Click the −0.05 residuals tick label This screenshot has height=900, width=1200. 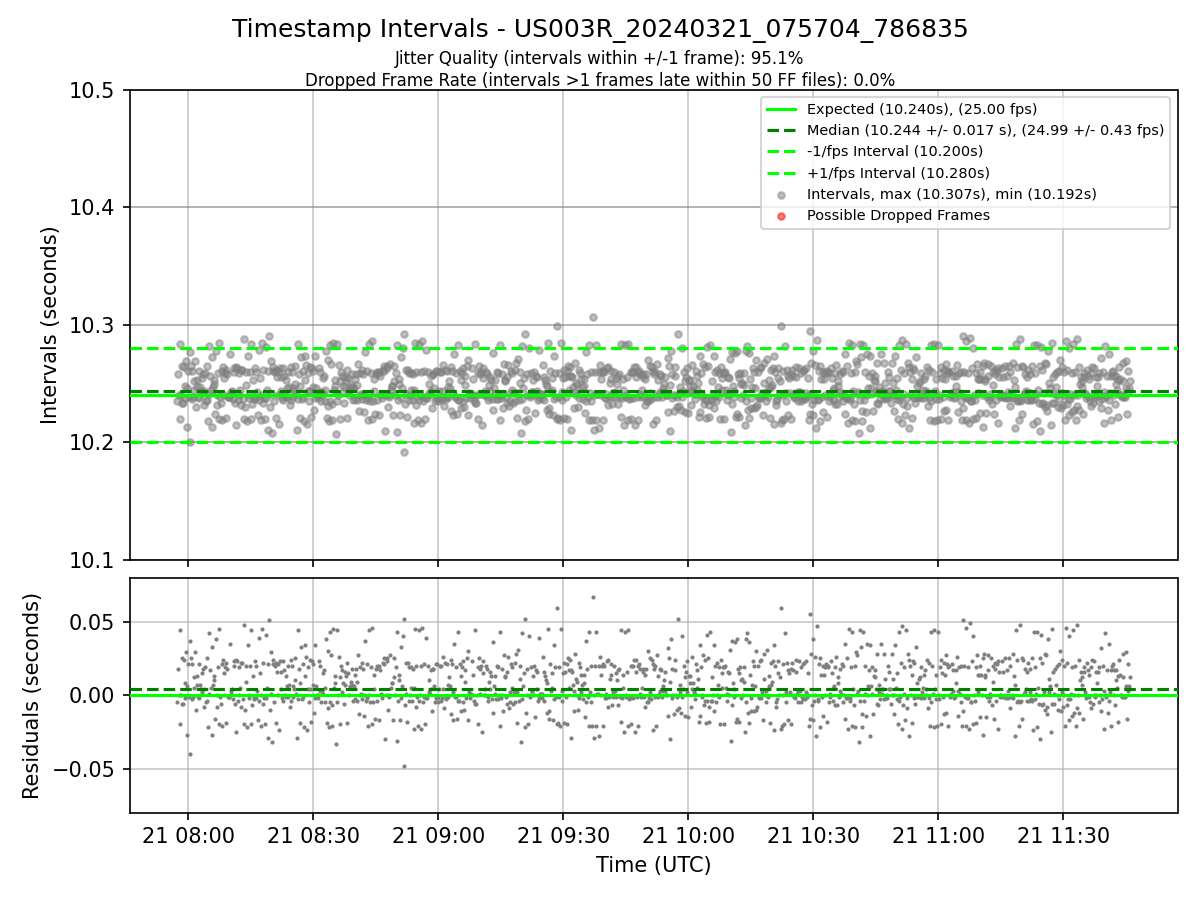click(84, 769)
